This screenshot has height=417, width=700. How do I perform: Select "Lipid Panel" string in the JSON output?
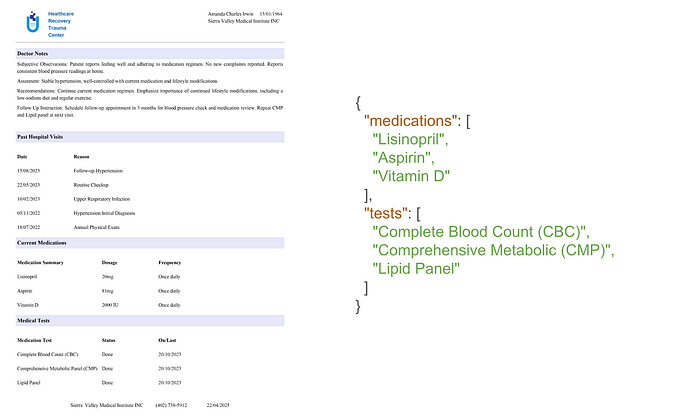[415, 268]
